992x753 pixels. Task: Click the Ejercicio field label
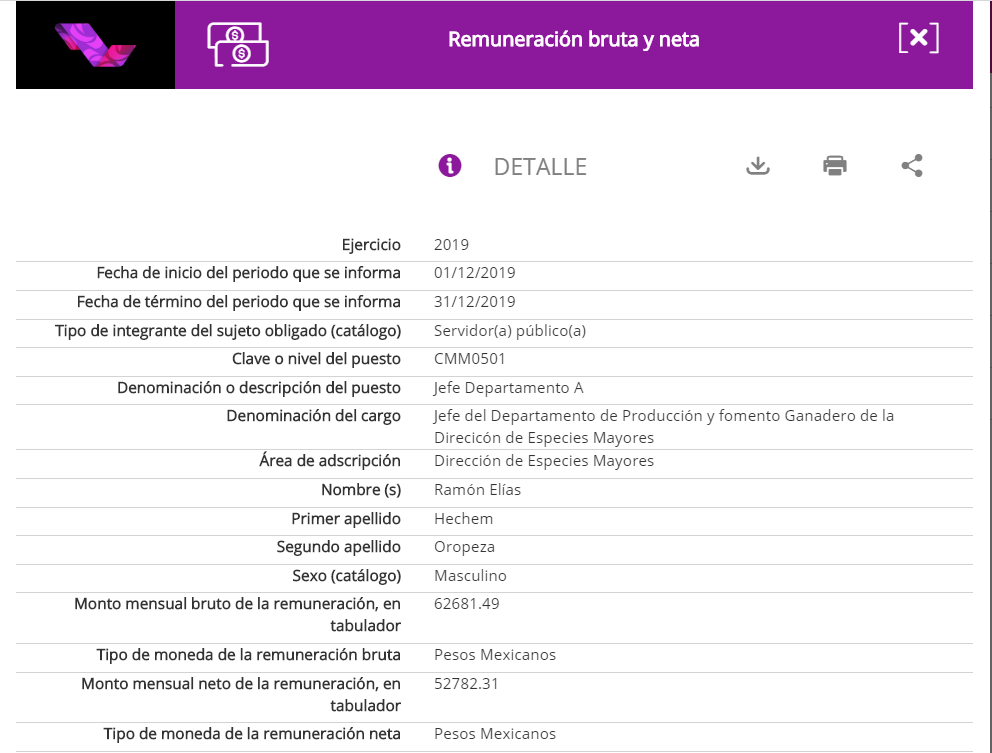(x=371, y=245)
